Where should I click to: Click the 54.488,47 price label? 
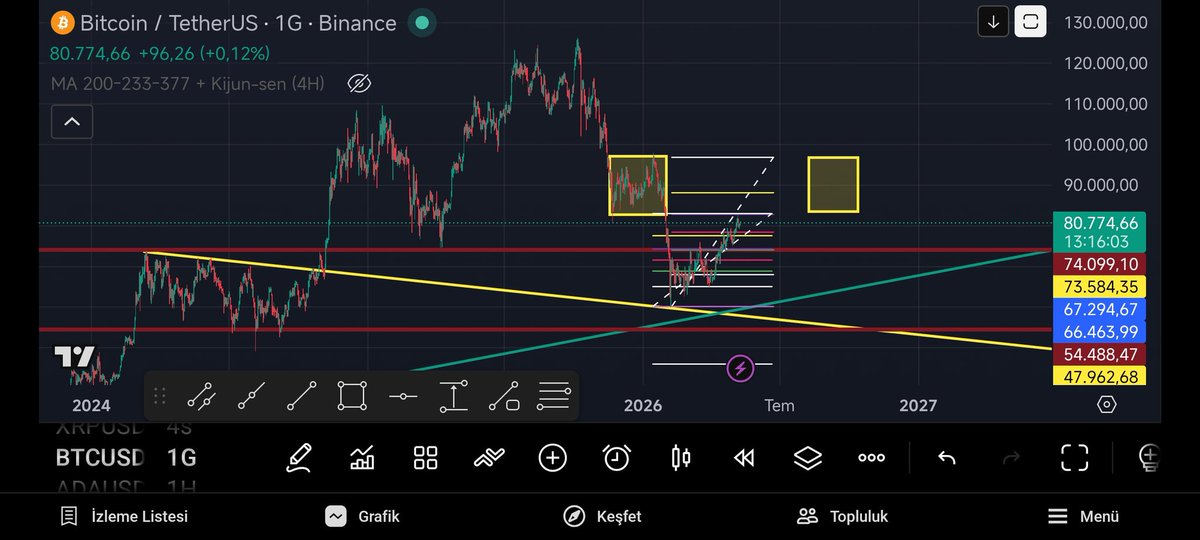click(1101, 354)
